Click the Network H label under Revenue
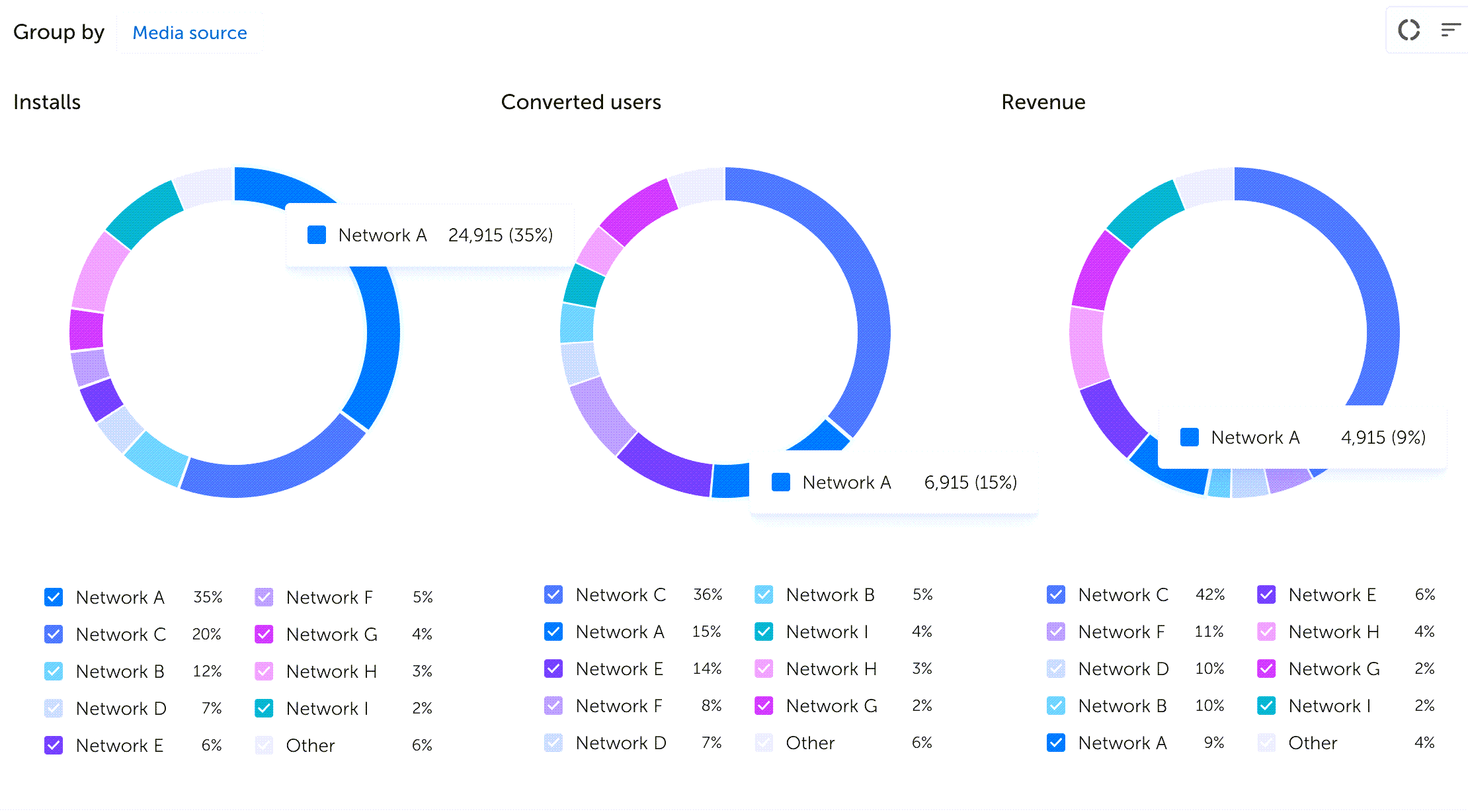 [x=1333, y=631]
